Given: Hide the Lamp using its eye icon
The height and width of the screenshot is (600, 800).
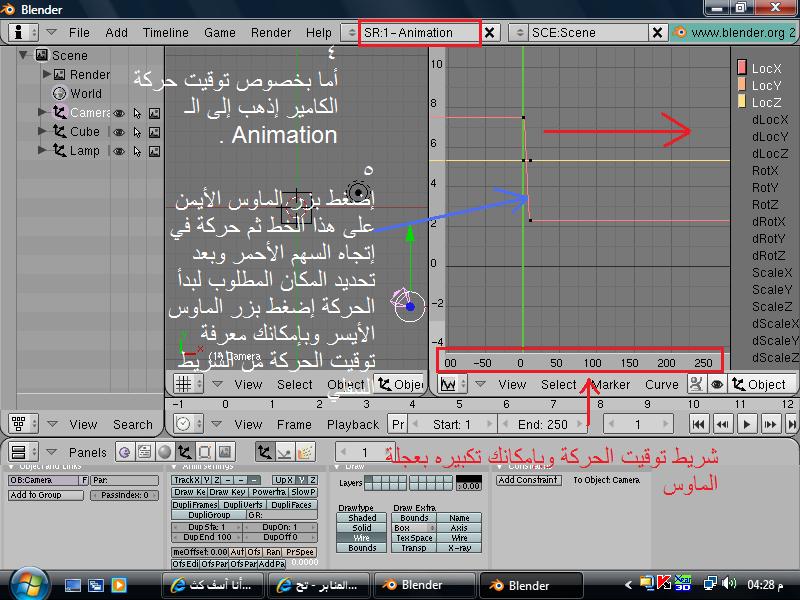Looking at the screenshot, I should pyautogui.click(x=119, y=152).
